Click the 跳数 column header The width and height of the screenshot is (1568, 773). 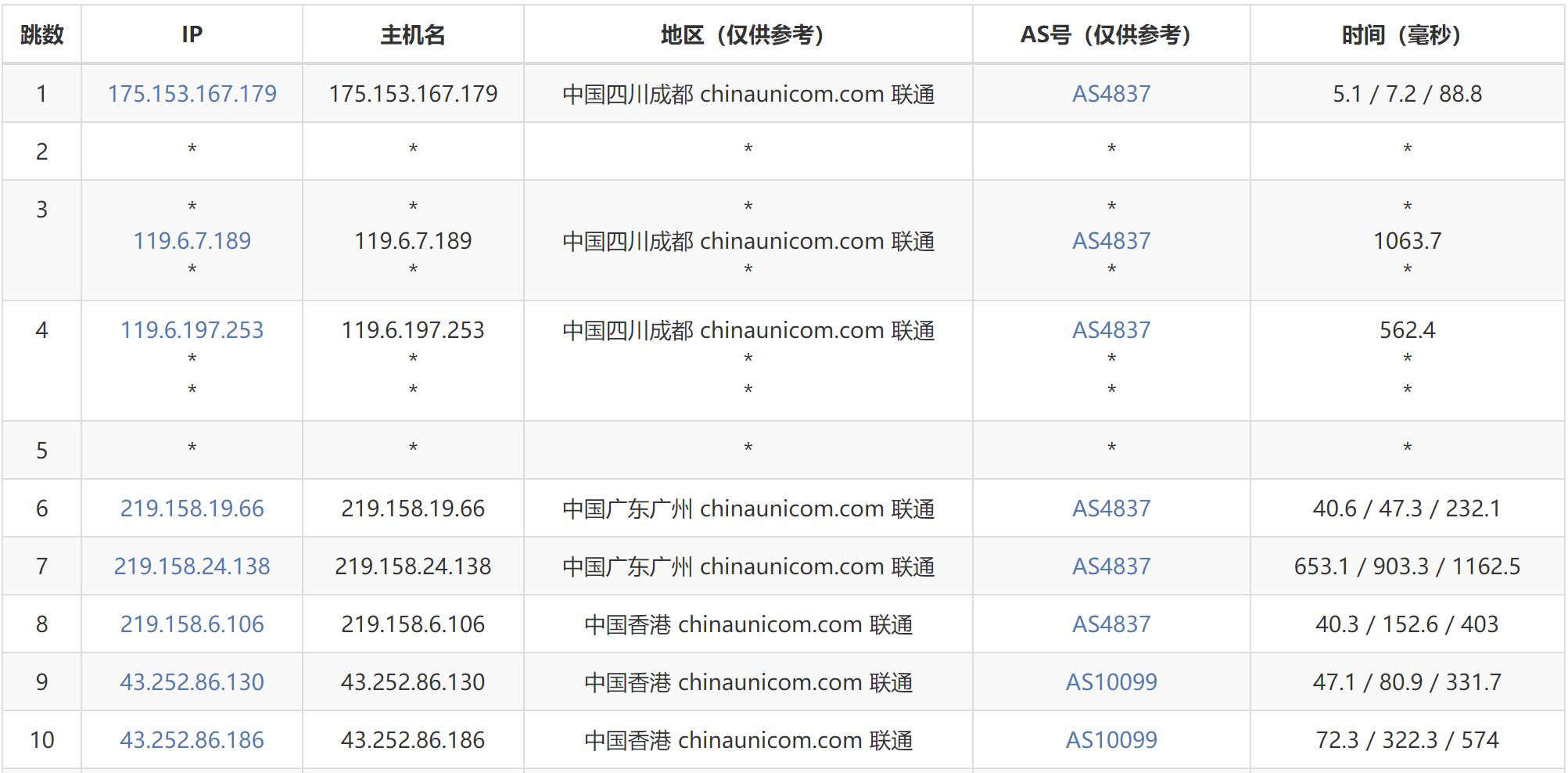pyautogui.click(x=42, y=35)
